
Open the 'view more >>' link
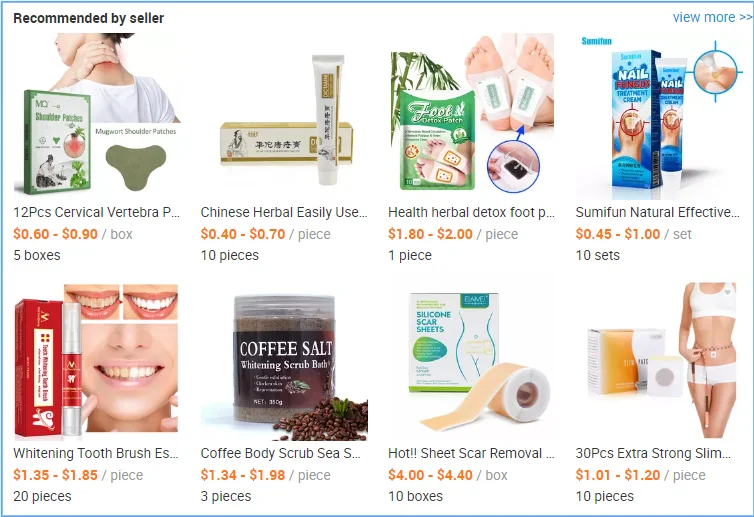pyautogui.click(x=712, y=17)
